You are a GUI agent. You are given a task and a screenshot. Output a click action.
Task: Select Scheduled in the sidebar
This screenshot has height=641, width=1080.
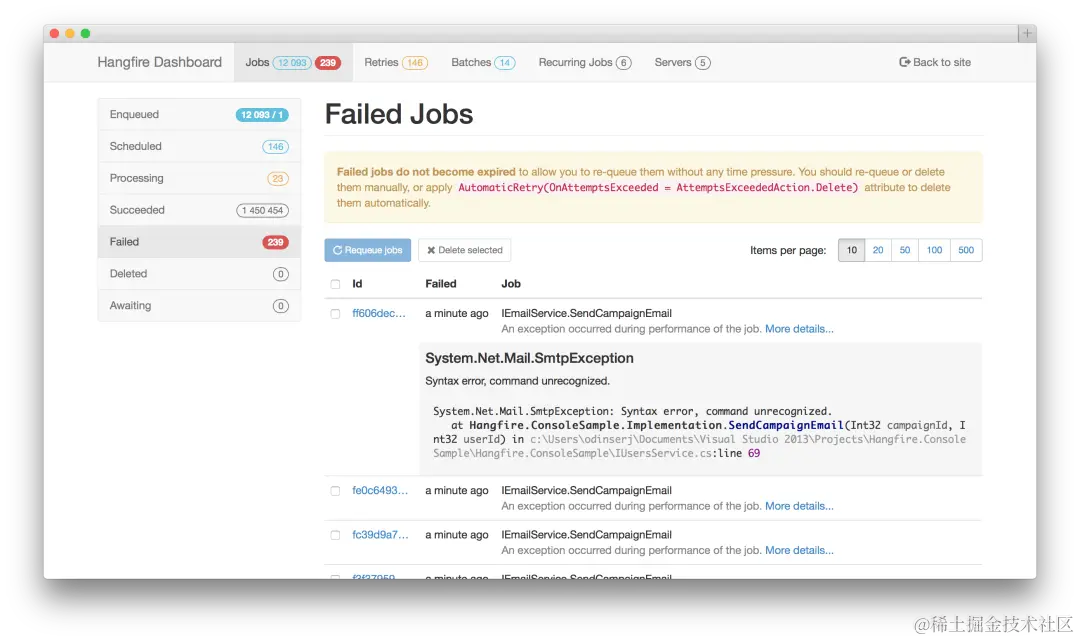[x=199, y=146]
